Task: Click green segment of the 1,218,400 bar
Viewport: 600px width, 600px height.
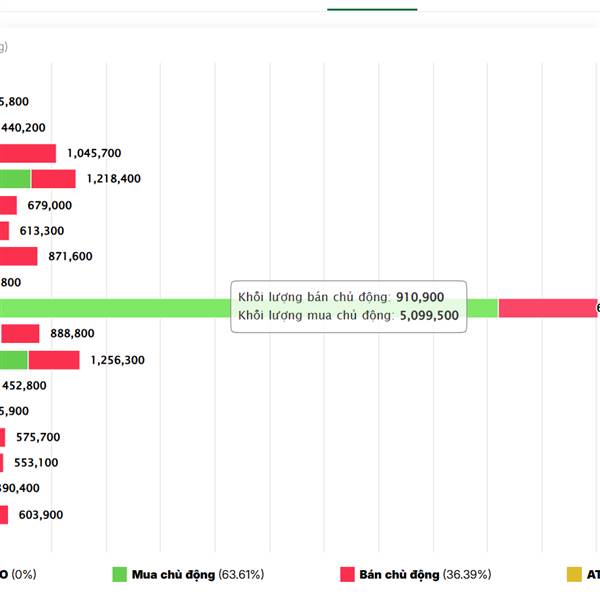Action: click(x=15, y=179)
